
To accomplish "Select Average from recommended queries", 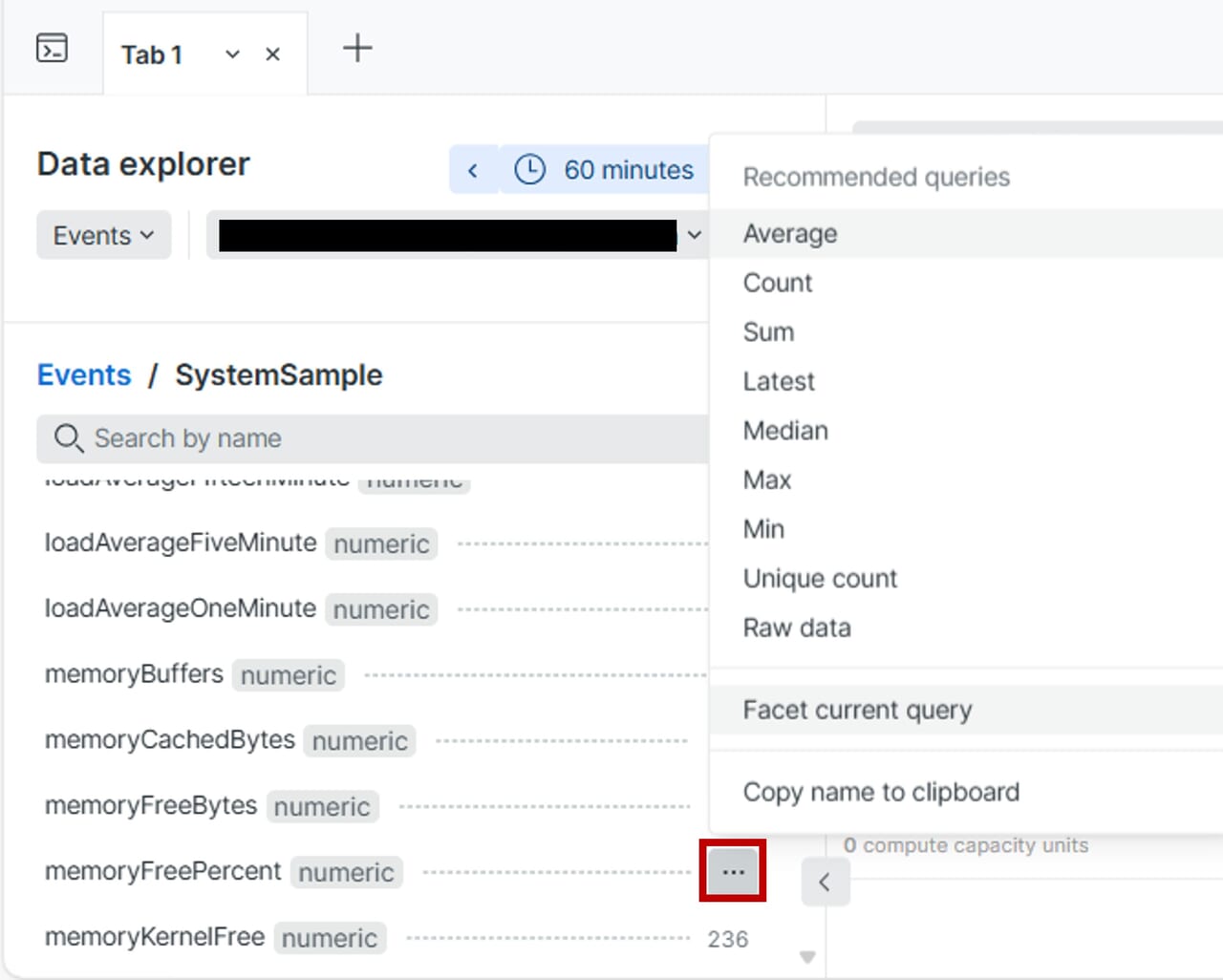I will [790, 234].
